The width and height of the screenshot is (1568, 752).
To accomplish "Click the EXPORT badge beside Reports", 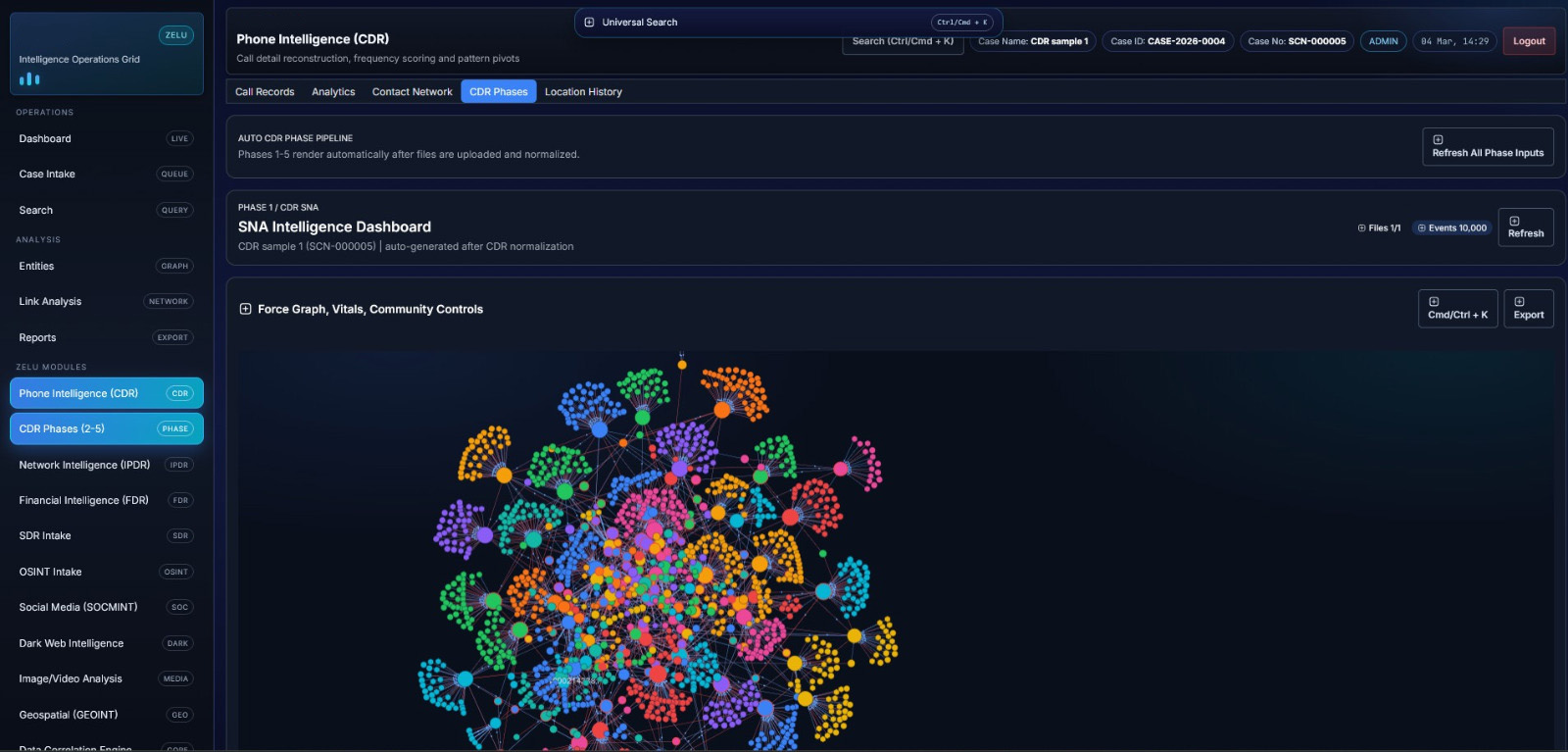I will (x=172, y=338).
